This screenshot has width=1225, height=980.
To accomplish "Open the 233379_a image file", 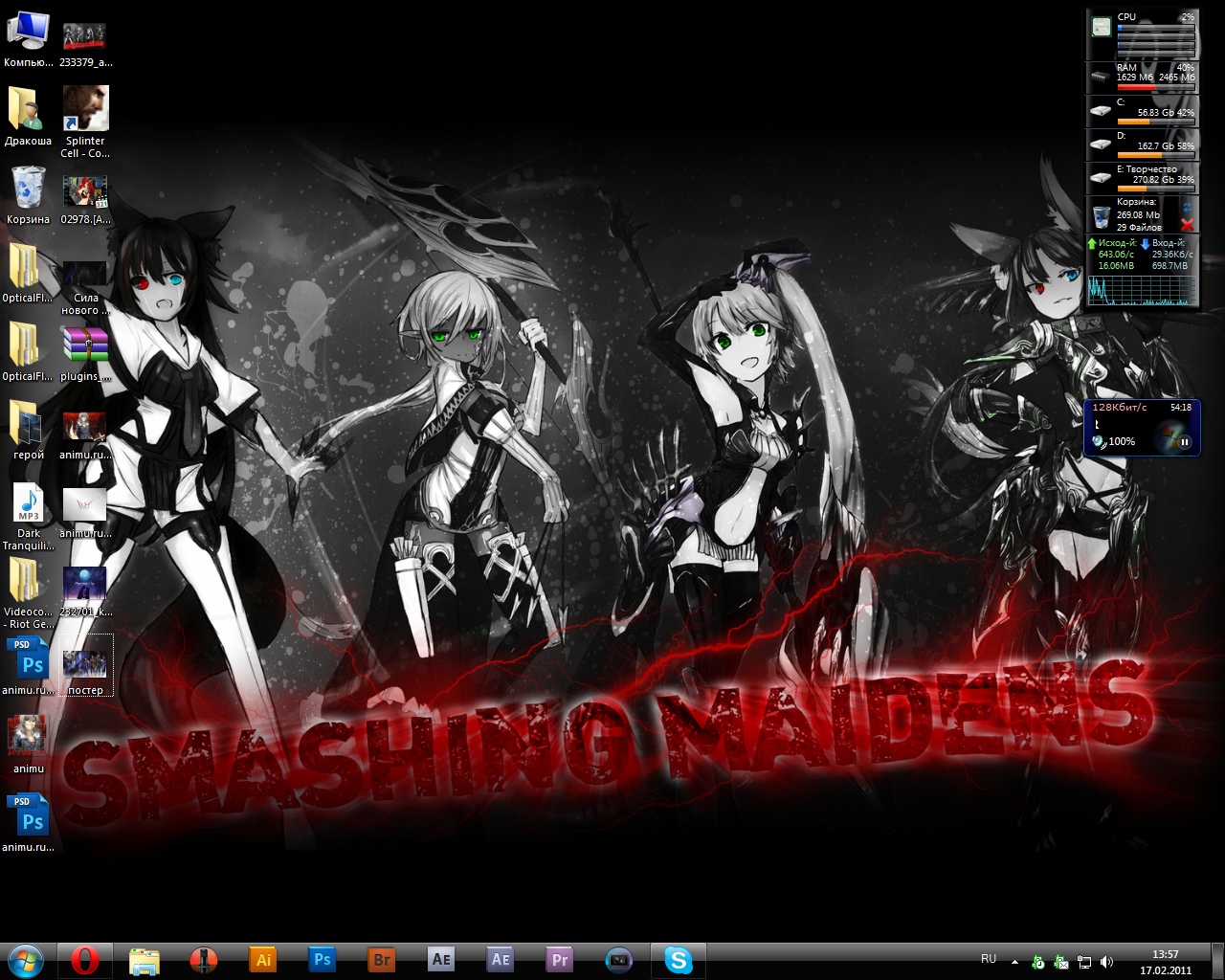I will [85, 45].
